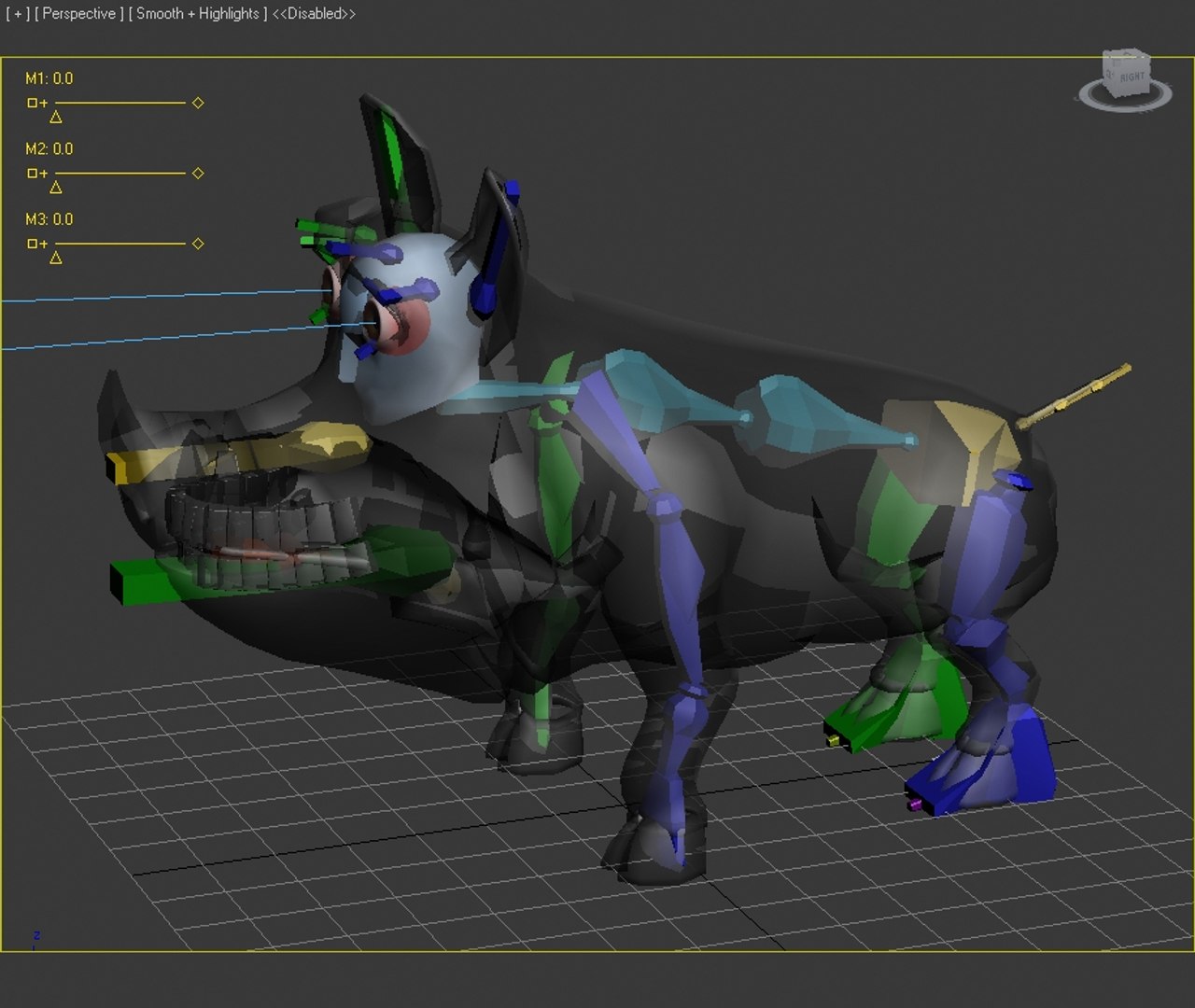Select the M2: 0.0 label
The width and height of the screenshot is (1195, 1008).
click(x=49, y=148)
